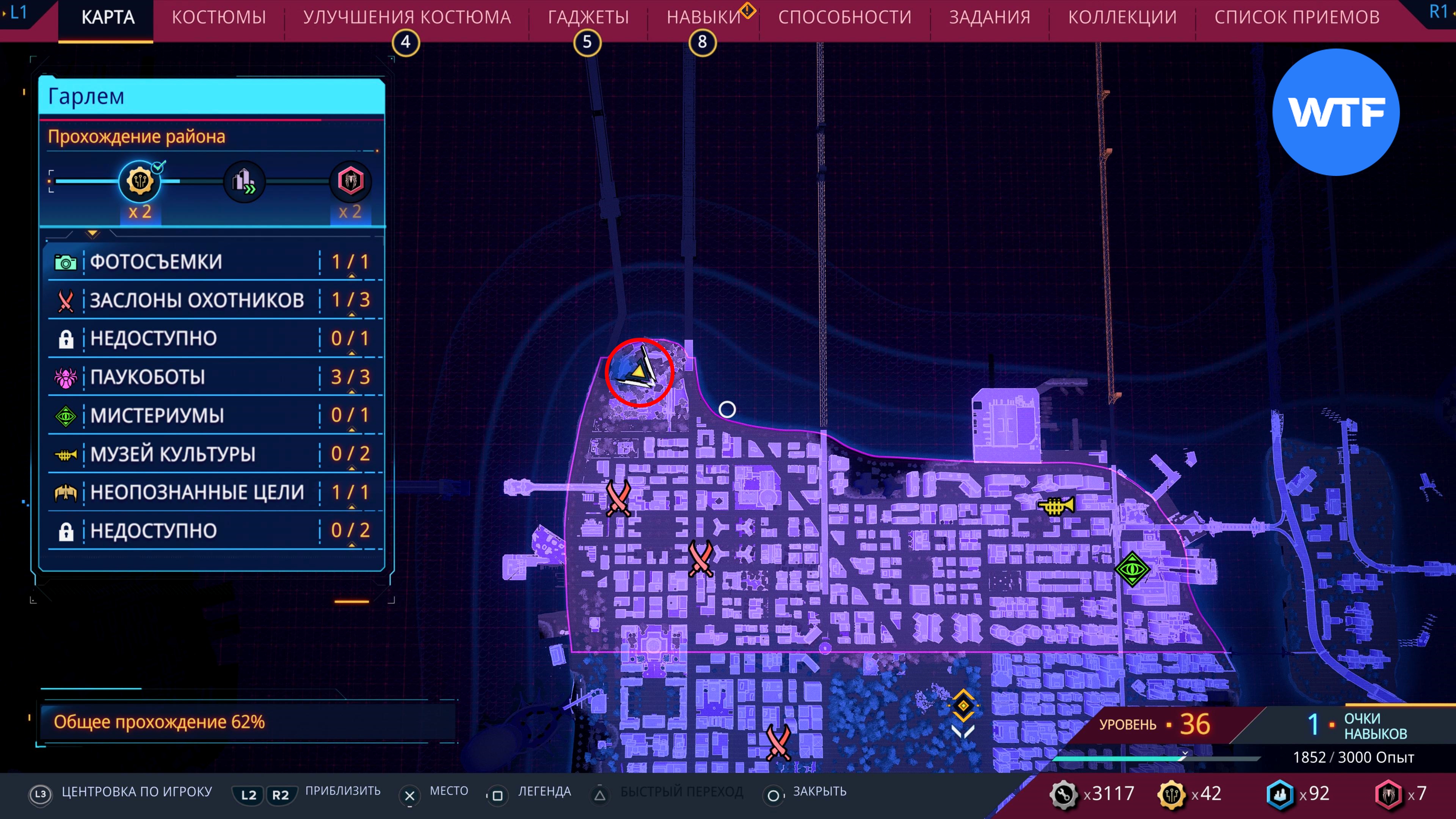Click the district tokens gear milestone icon
This screenshot has width=1456, height=819.
pos(140,182)
